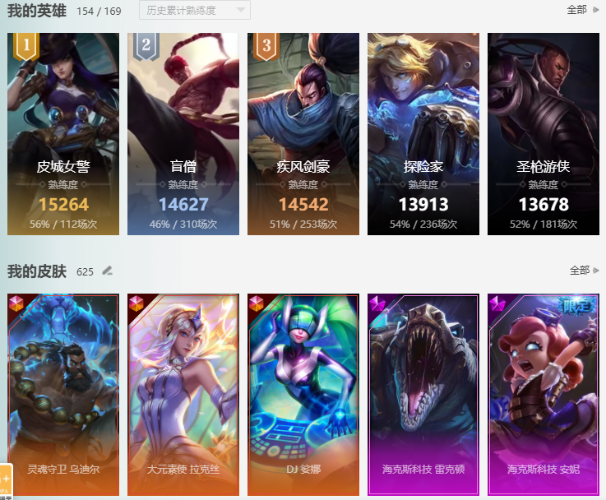Click the bronze rank 3 badge
606x500 pixels.
point(266,46)
